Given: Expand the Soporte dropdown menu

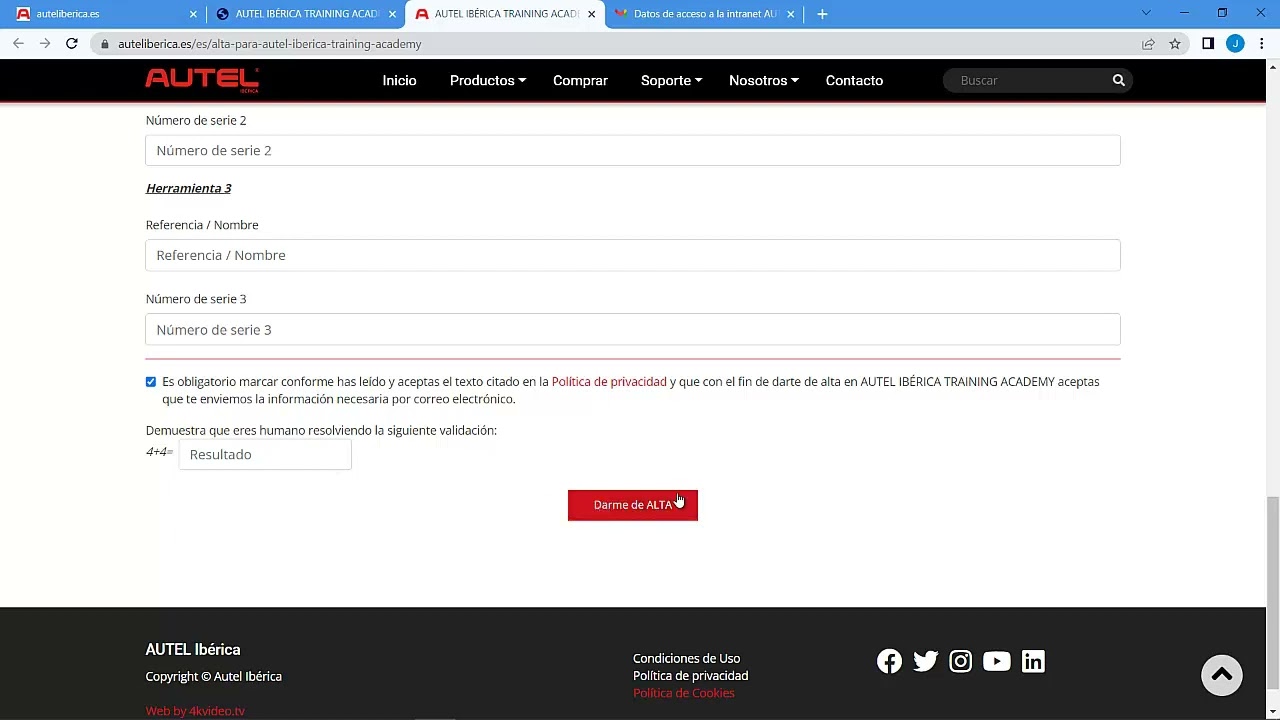Looking at the screenshot, I should click(671, 80).
